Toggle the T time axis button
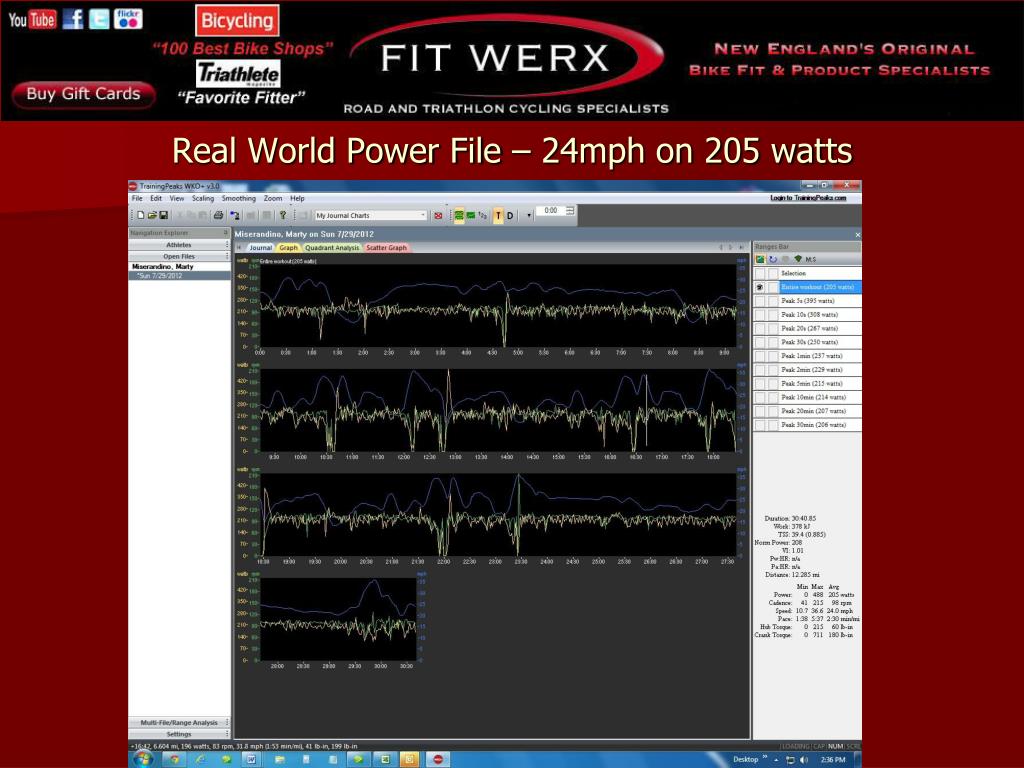Screen dimensions: 1024x768 (498, 216)
